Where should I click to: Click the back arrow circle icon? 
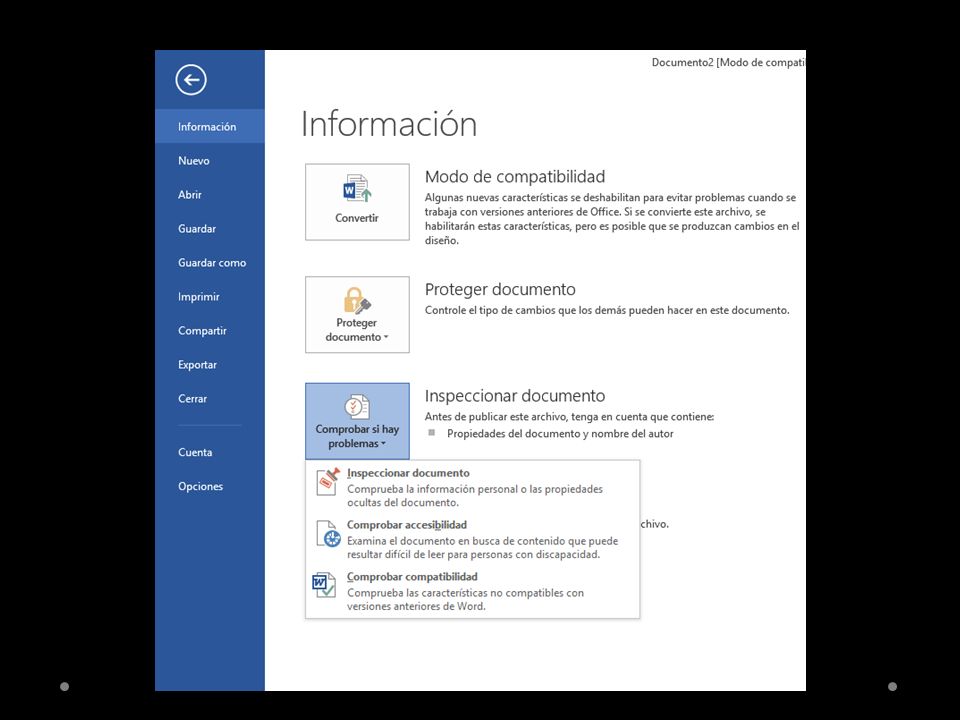coord(191,80)
